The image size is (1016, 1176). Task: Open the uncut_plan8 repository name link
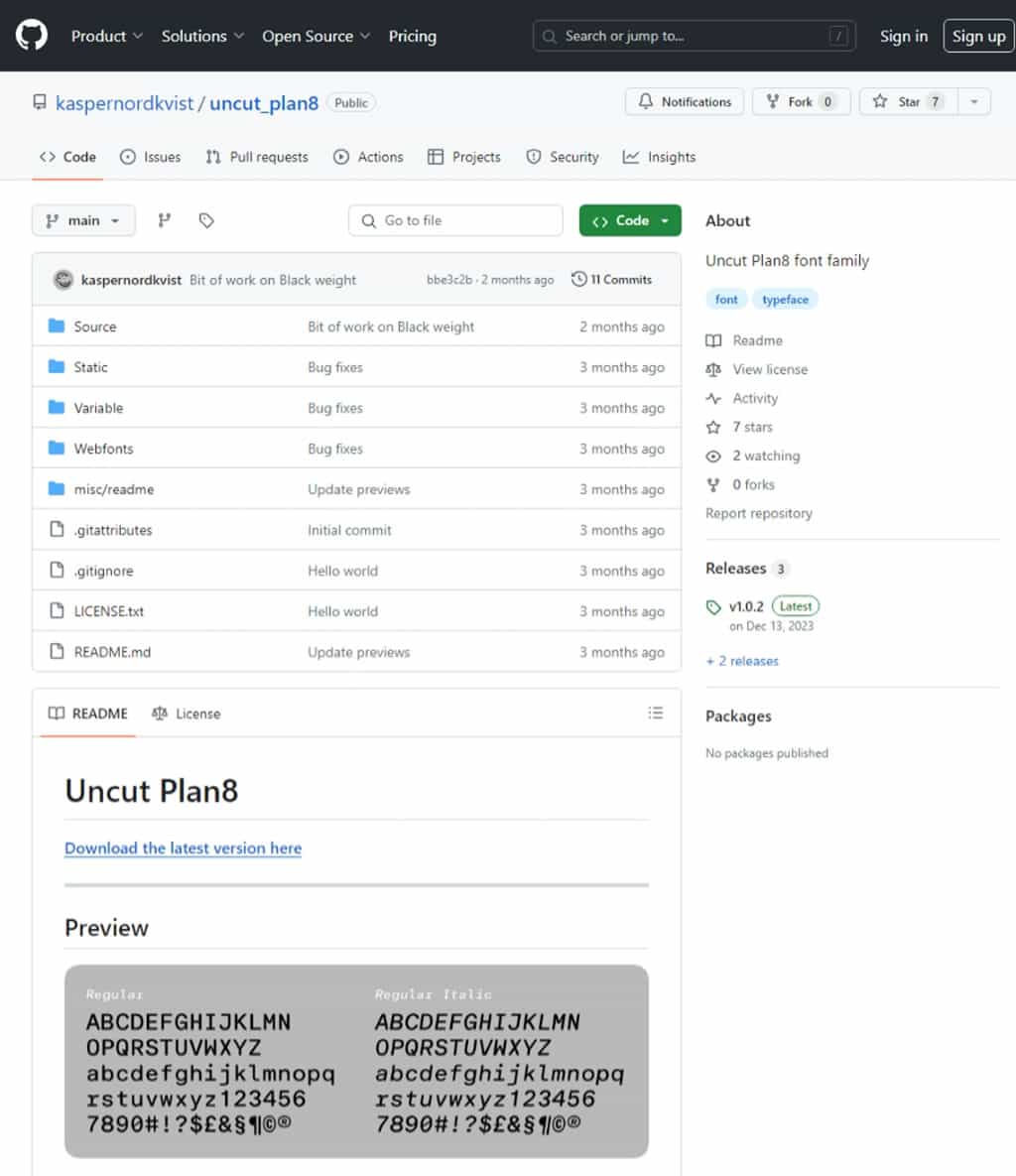(264, 103)
